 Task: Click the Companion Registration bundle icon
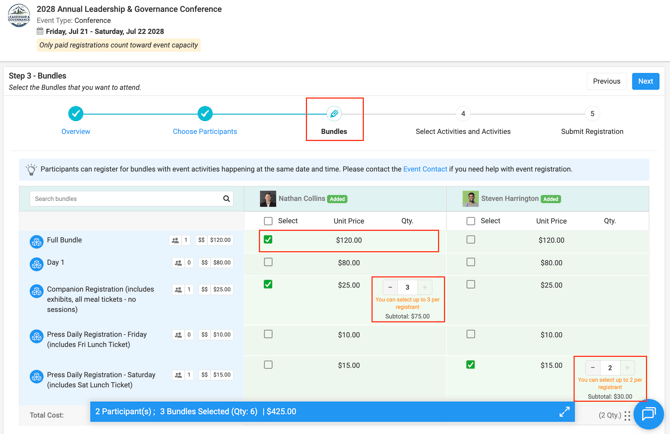click(x=36, y=291)
